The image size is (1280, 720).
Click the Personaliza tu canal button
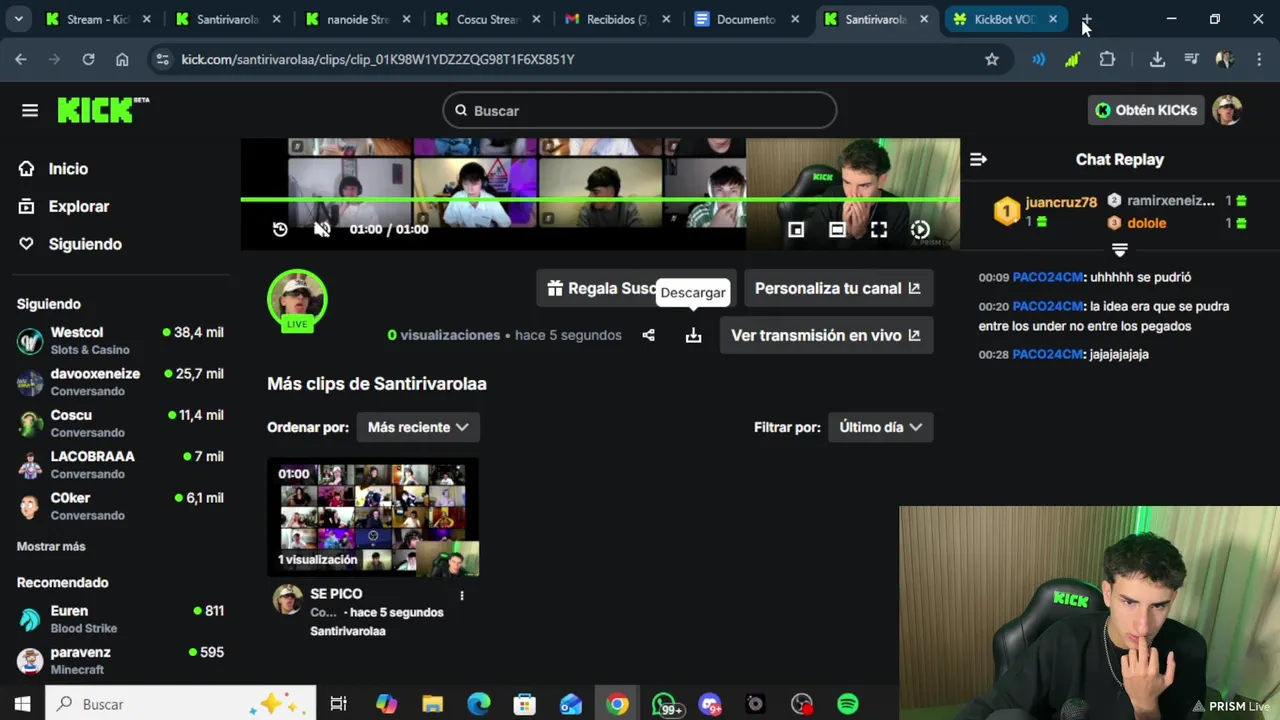click(x=838, y=288)
